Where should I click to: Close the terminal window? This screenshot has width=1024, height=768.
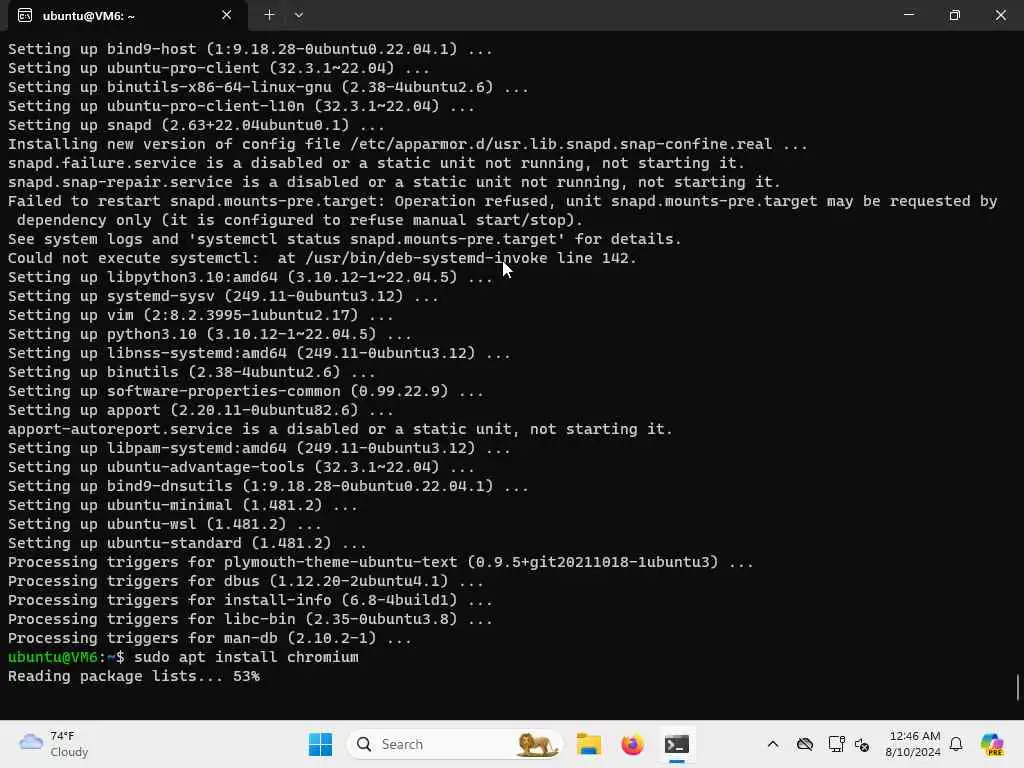pos(1000,15)
